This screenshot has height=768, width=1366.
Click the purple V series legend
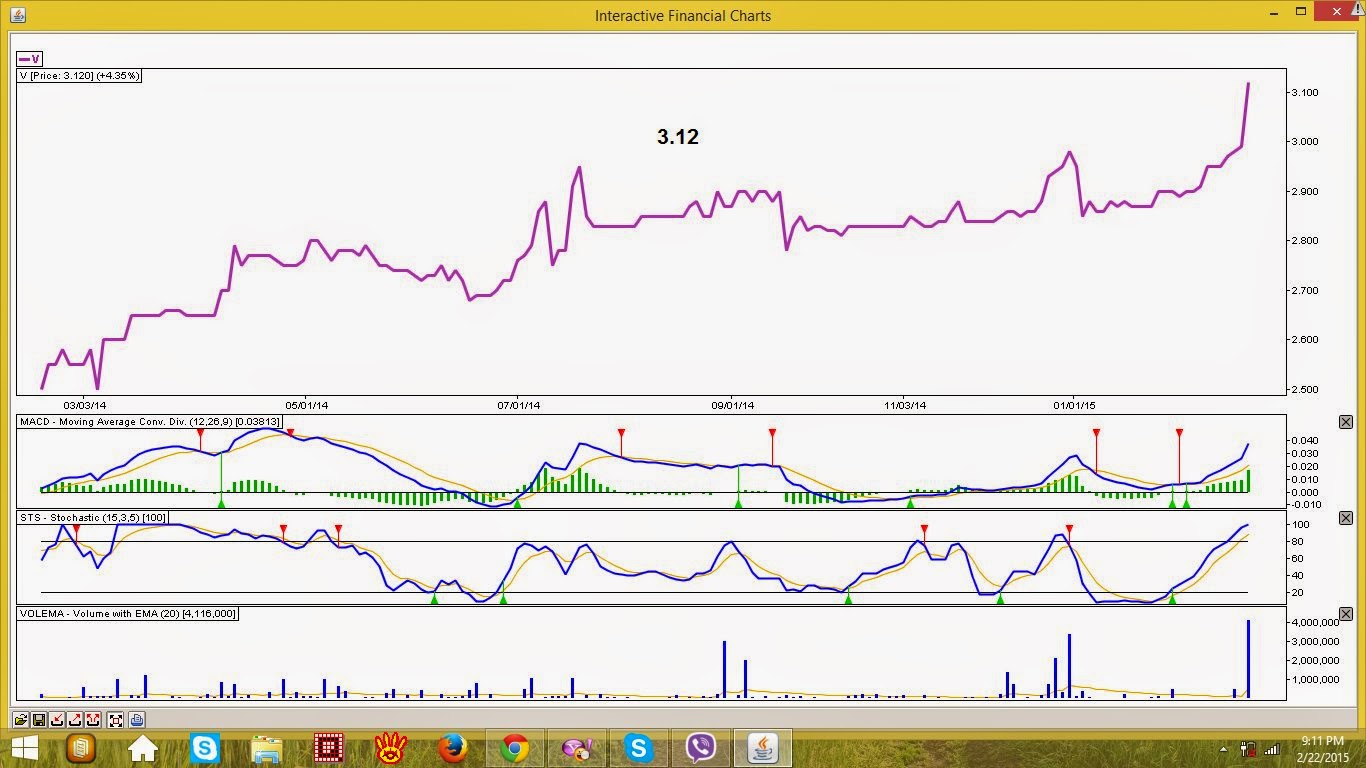[x=30, y=59]
